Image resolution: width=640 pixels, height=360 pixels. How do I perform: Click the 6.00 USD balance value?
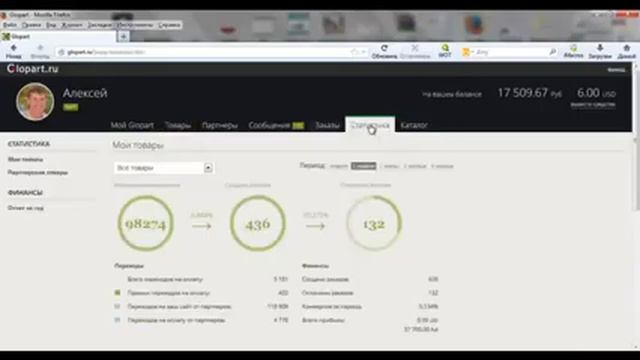coord(596,93)
